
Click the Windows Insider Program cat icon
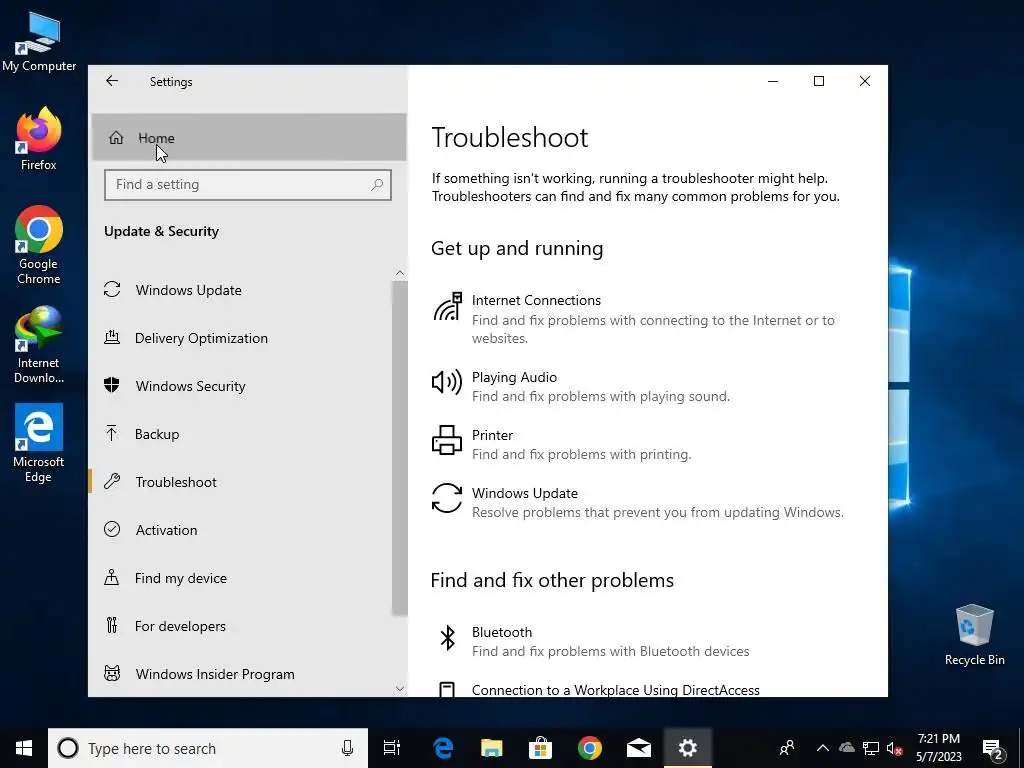[112, 673]
